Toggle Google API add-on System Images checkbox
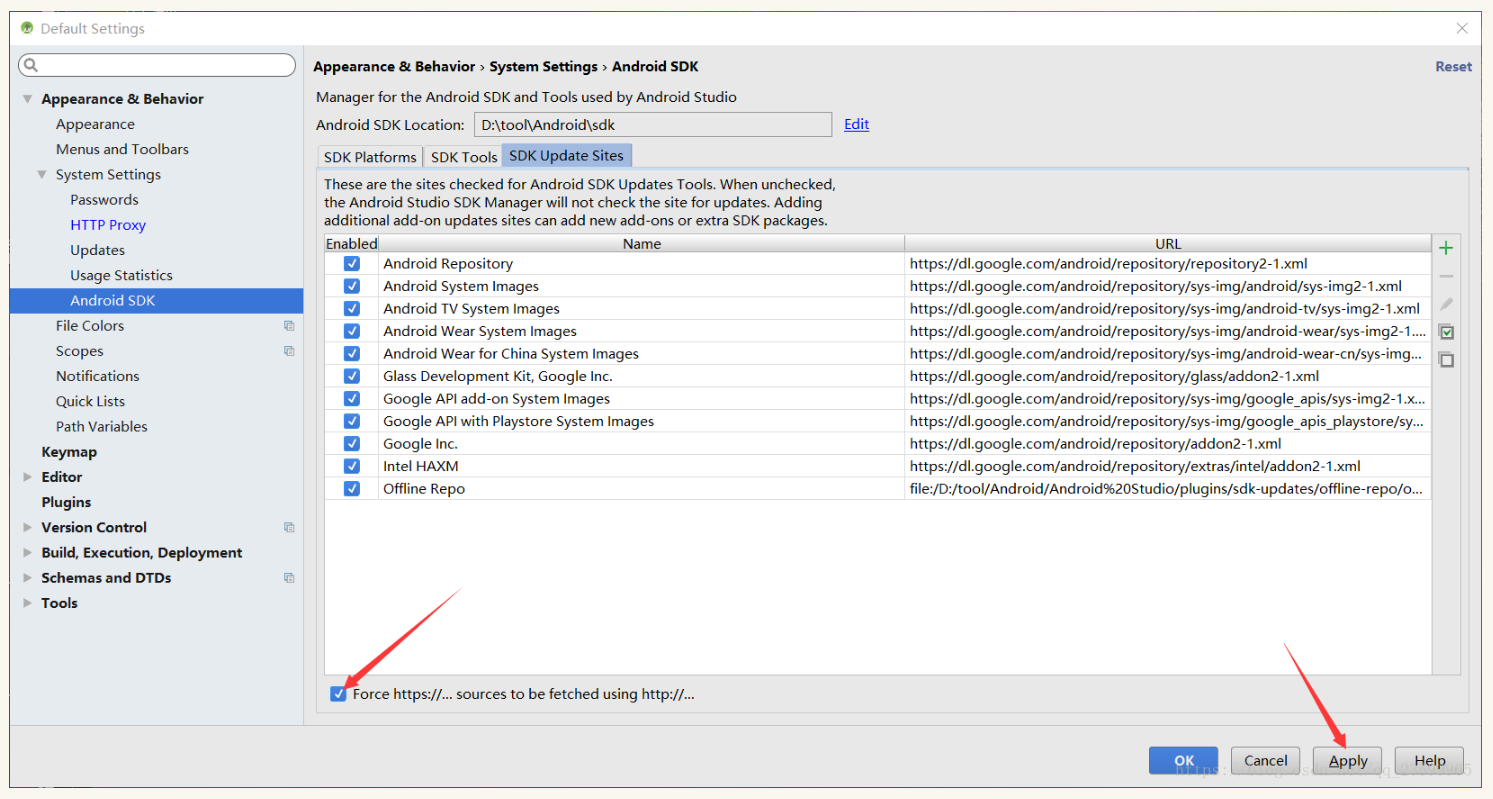 pos(352,399)
